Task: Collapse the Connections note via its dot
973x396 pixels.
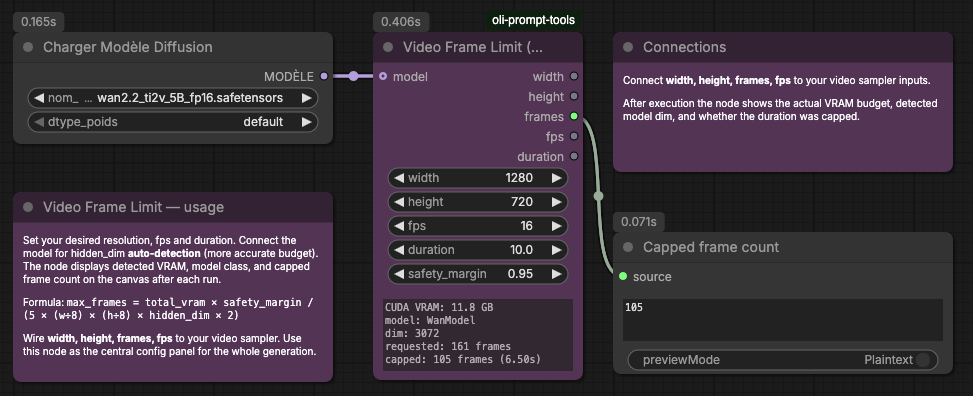Action: coord(628,47)
